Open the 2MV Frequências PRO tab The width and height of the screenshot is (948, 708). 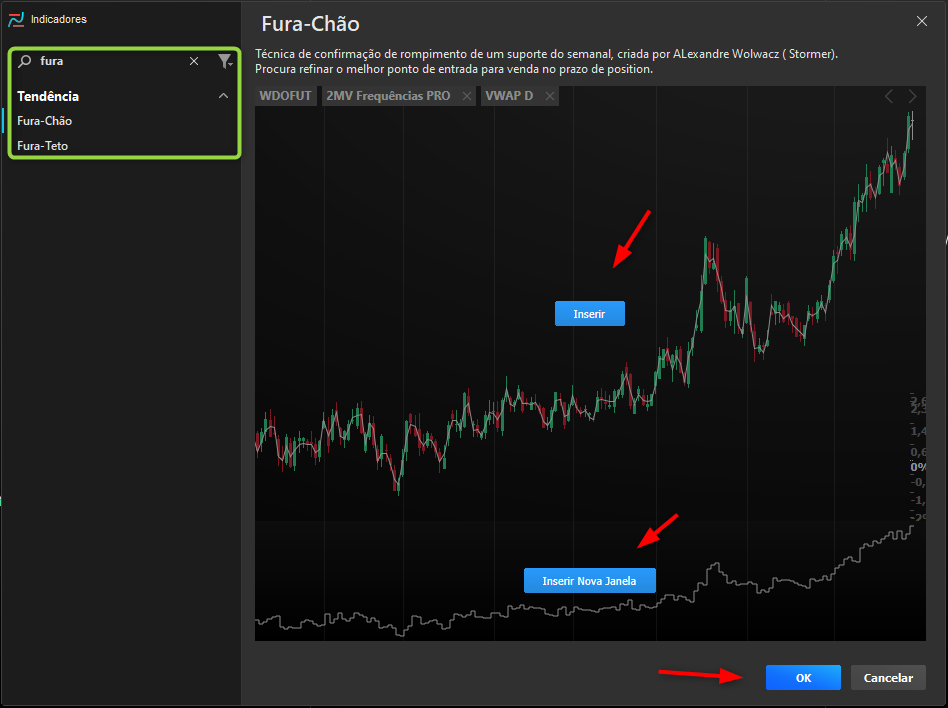388,96
